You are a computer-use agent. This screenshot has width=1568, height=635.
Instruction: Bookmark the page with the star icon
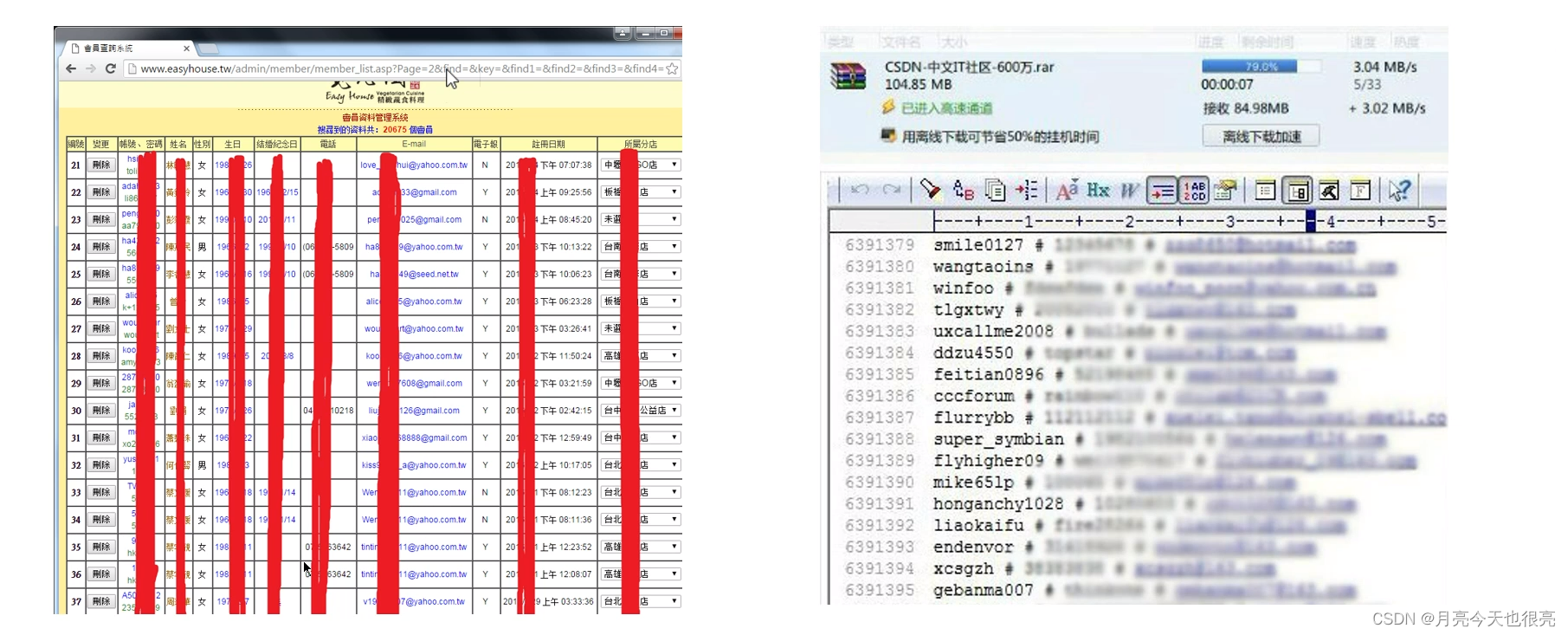672,68
